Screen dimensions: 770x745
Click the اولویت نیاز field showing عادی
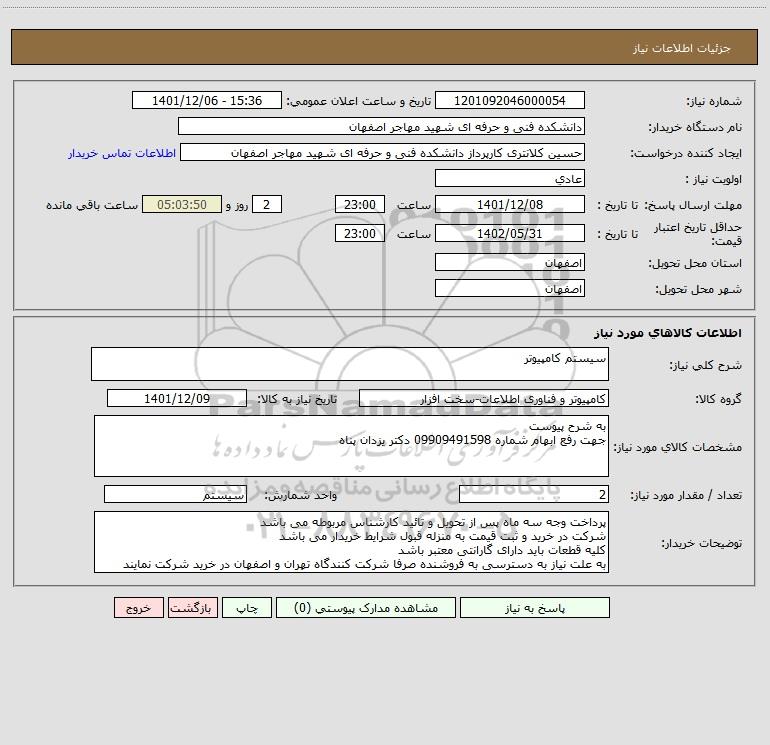[510, 178]
